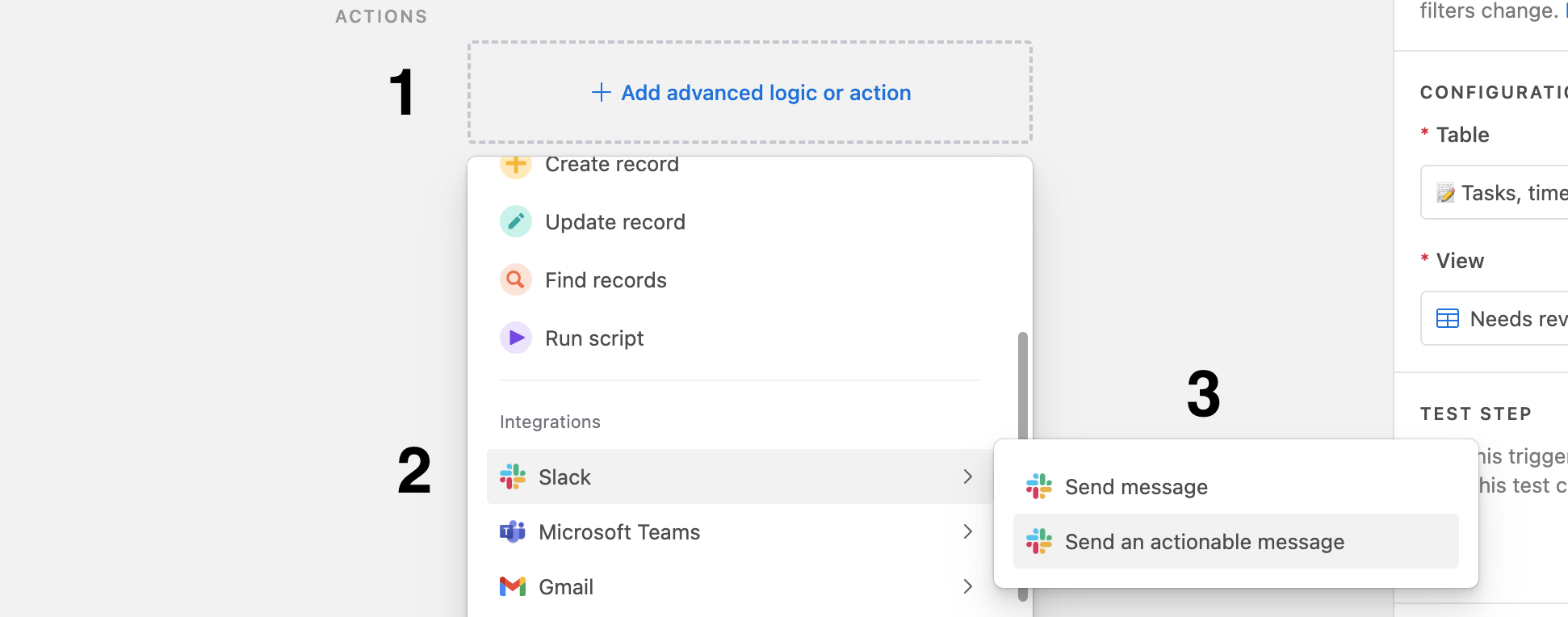Expand the Slack submenu chevron
Viewport: 1568px width, 617px height.
coord(967,476)
